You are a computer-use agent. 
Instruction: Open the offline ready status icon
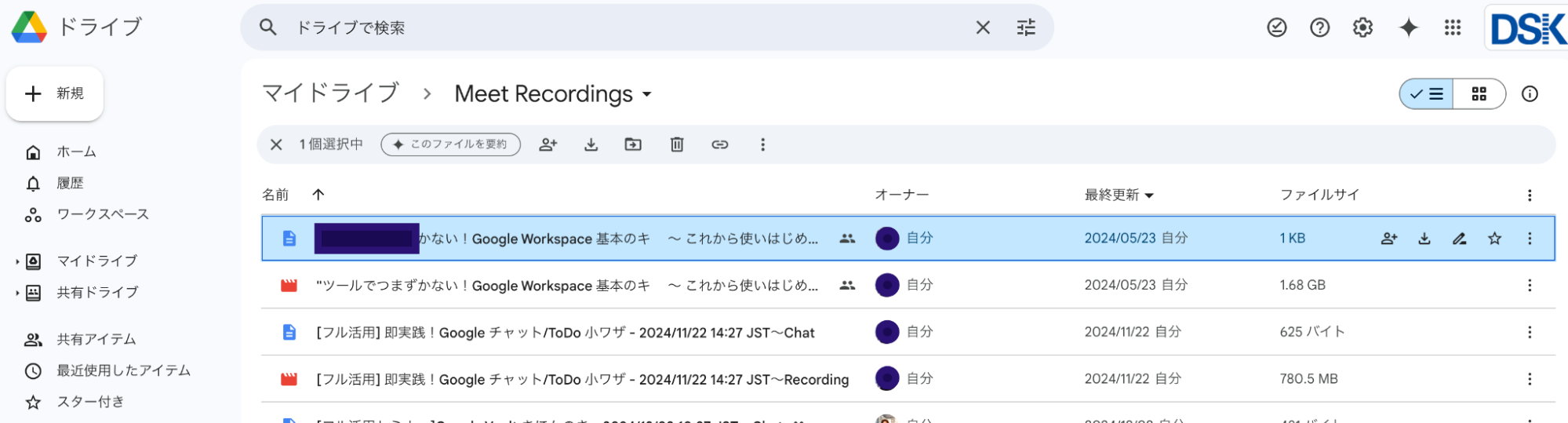[x=1277, y=27]
